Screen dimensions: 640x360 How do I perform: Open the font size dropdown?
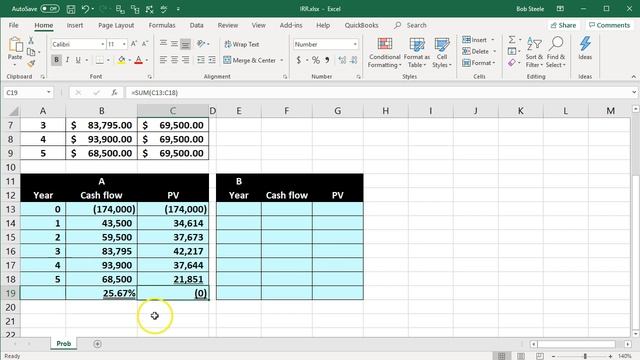click(x=124, y=44)
